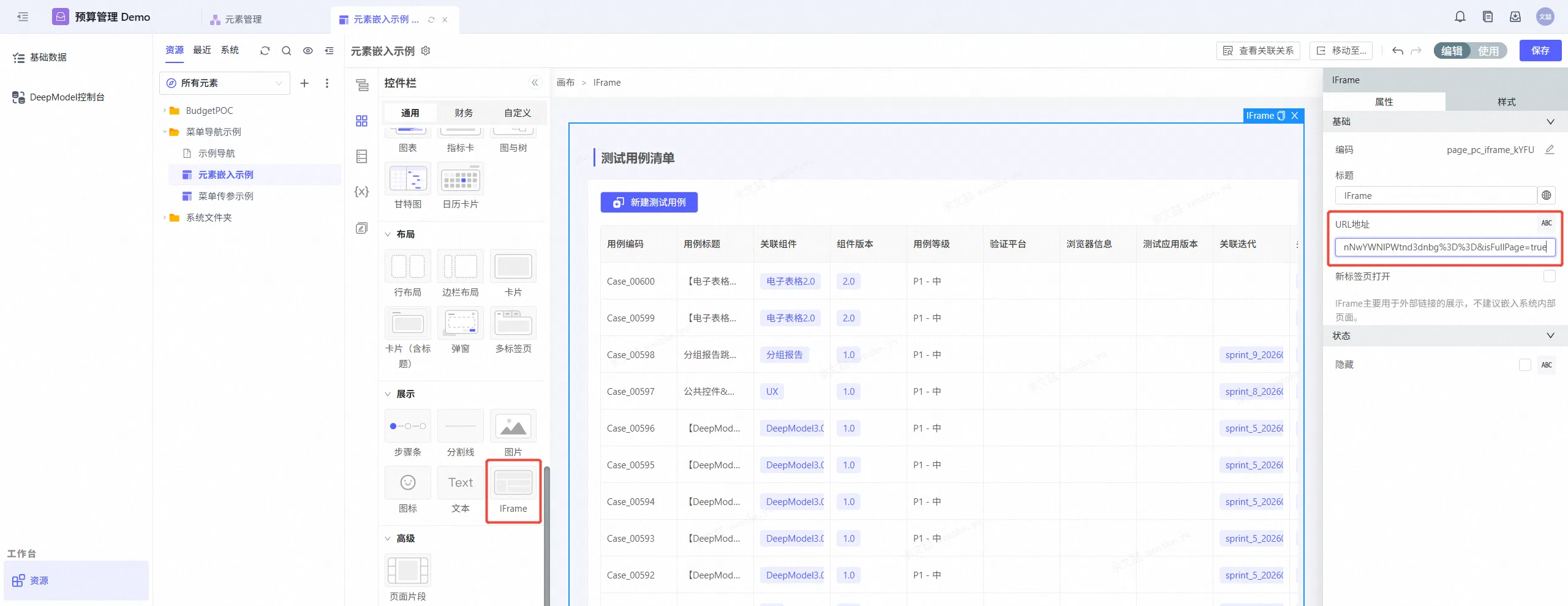Collapse the 布局 widget section
Screen dimensions: 1568x606
tap(388, 234)
